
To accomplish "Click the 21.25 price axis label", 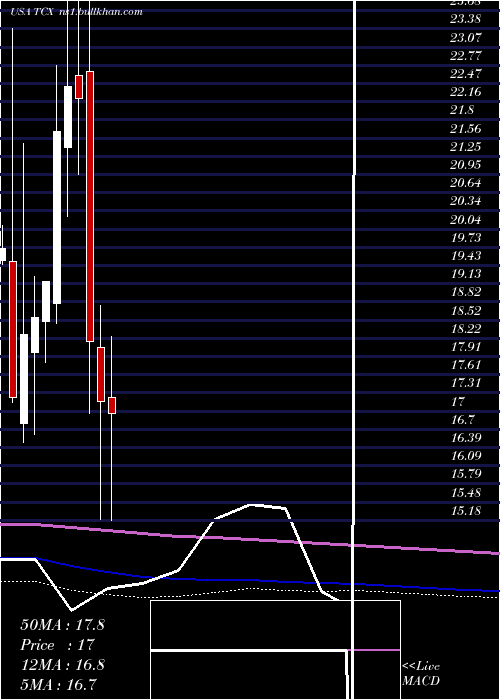I will [x=466, y=146].
